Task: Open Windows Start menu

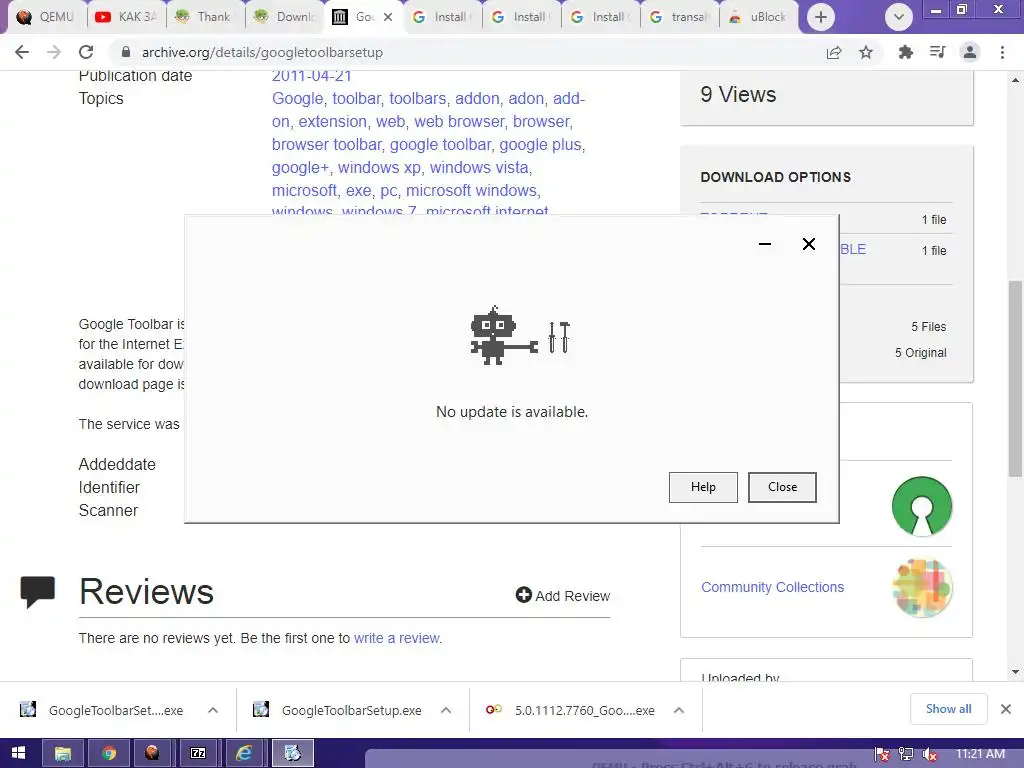Action: [x=18, y=753]
